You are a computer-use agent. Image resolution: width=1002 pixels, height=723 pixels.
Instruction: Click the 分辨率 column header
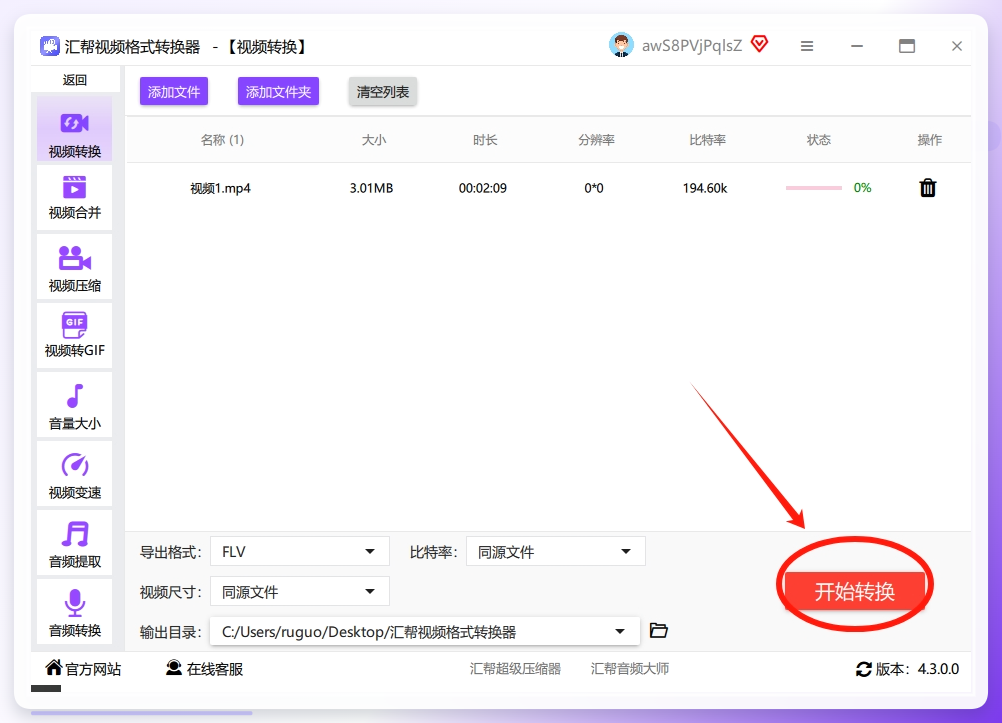click(x=596, y=140)
